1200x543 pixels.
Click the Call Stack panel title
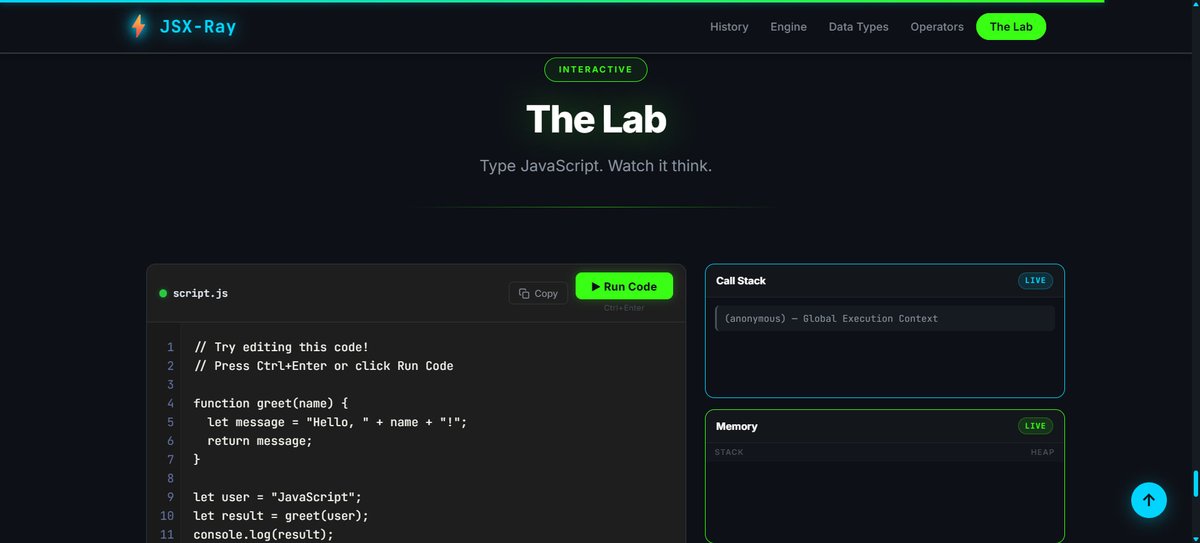coord(741,281)
